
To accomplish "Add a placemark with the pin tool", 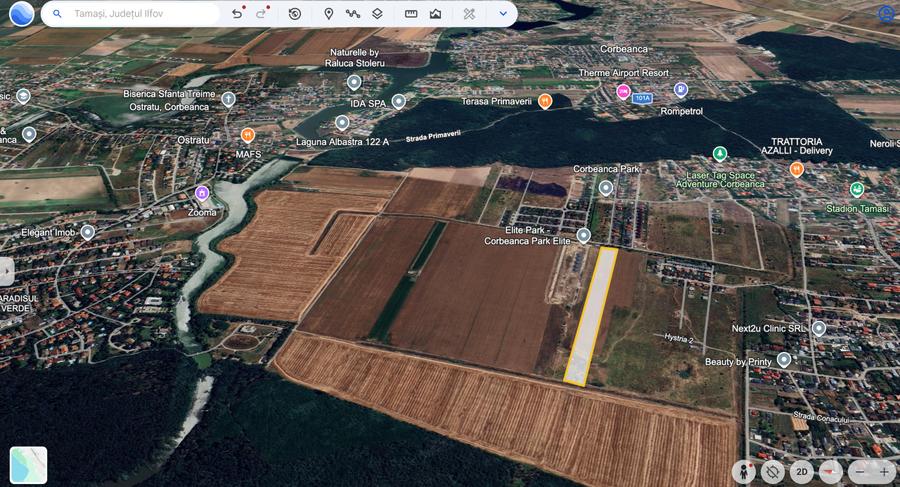I will (328, 14).
